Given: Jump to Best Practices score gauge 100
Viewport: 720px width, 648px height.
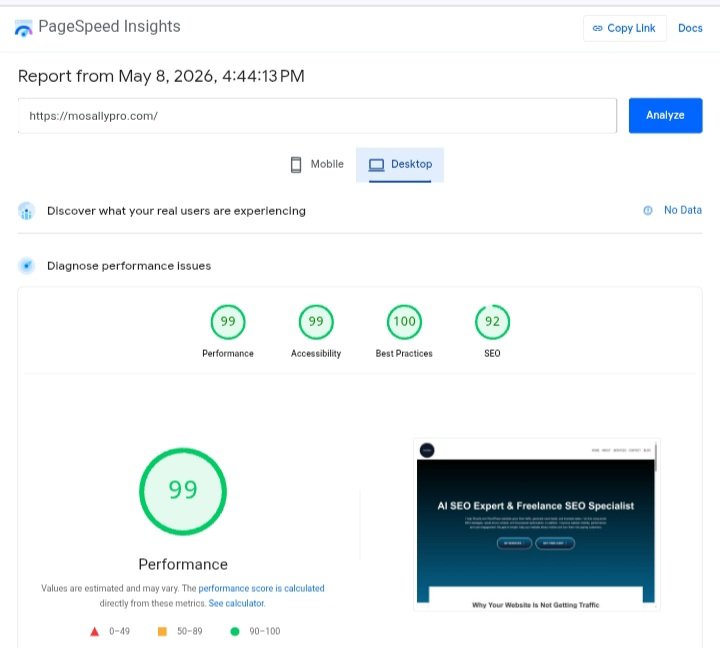Looking at the screenshot, I should (x=404, y=321).
